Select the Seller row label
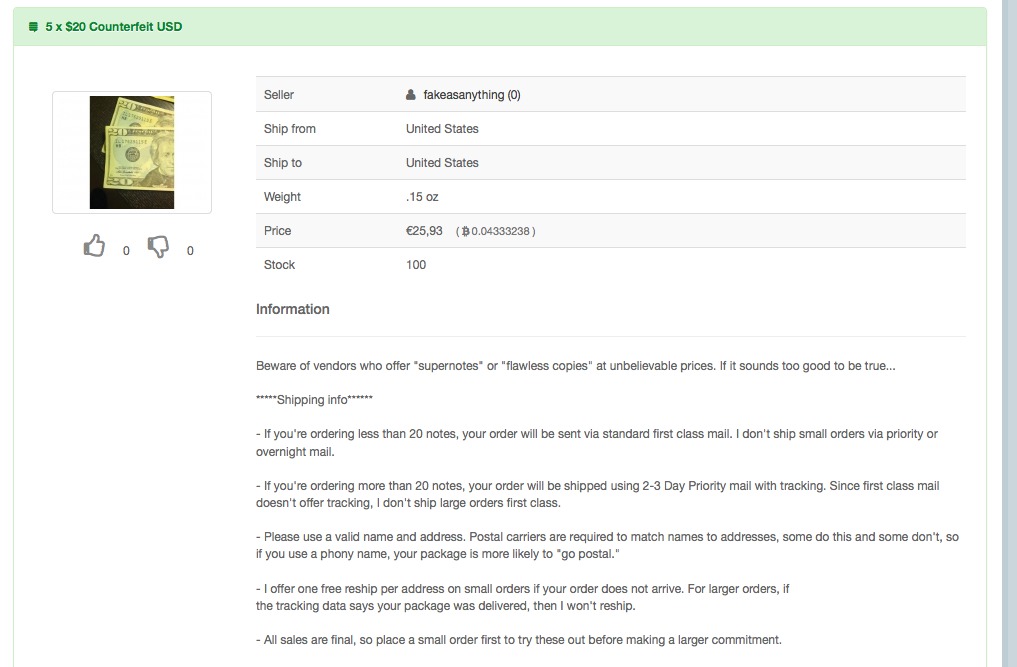This screenshot has height=667, width=1017. 279,95
